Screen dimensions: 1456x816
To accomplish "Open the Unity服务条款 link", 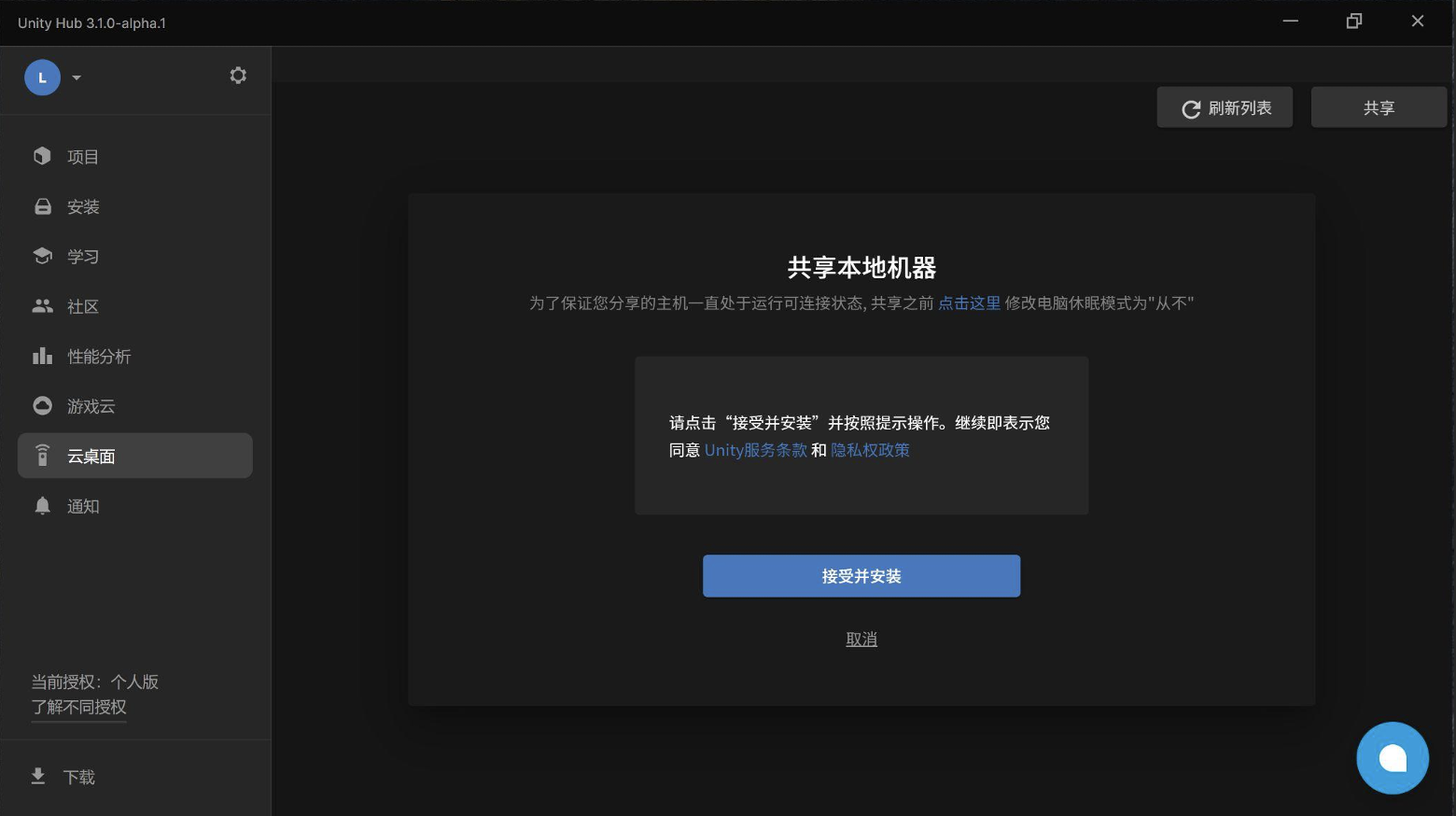I will tap(756, 450).
